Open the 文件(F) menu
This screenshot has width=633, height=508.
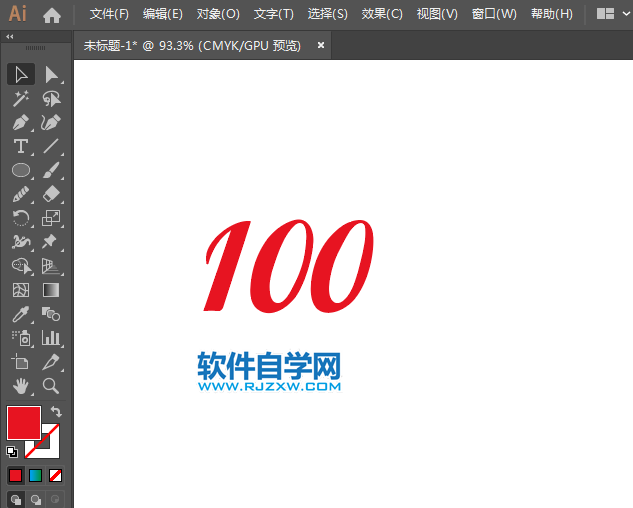tap(109, 14)
